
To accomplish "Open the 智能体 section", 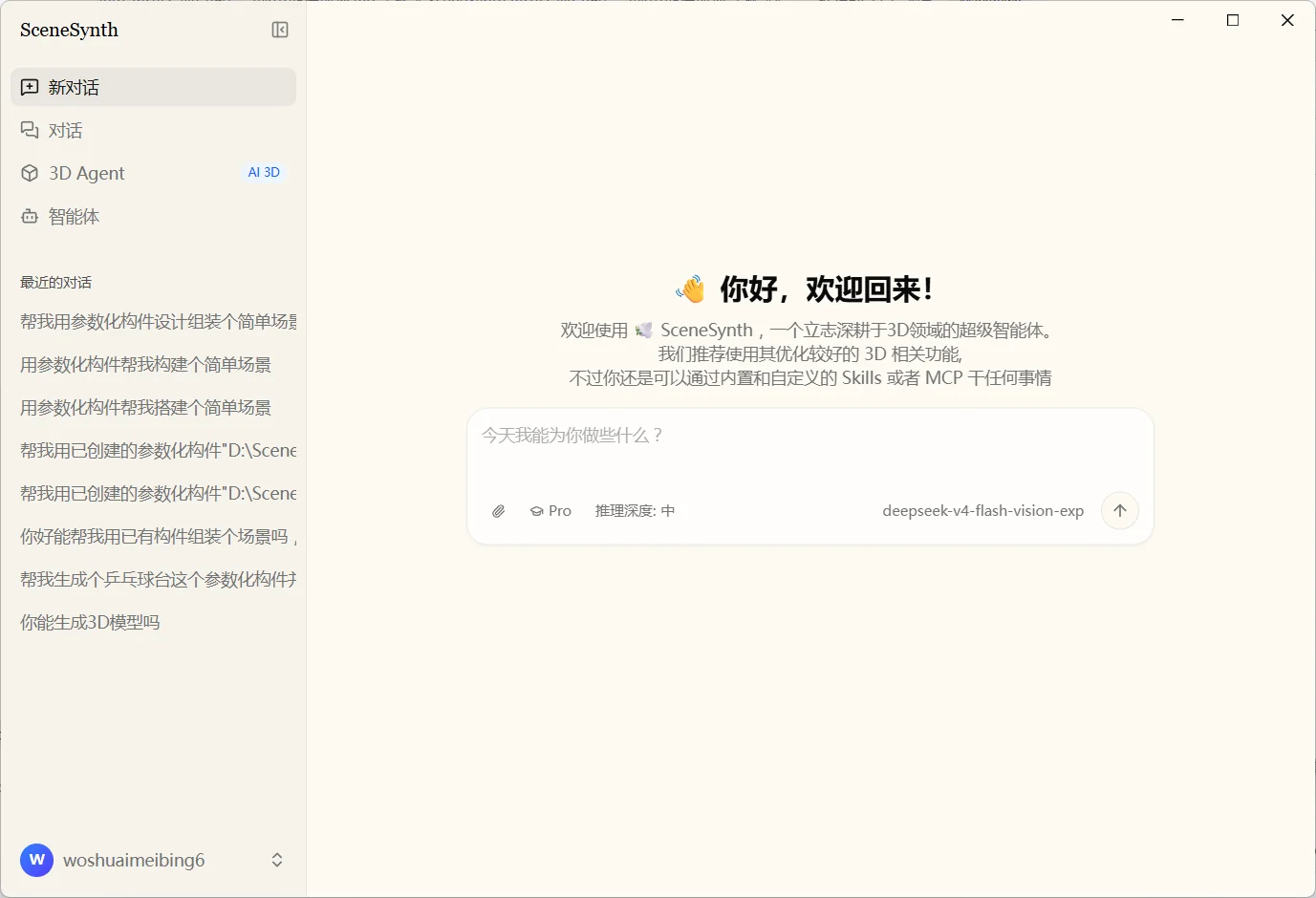I will click(154, 216).
